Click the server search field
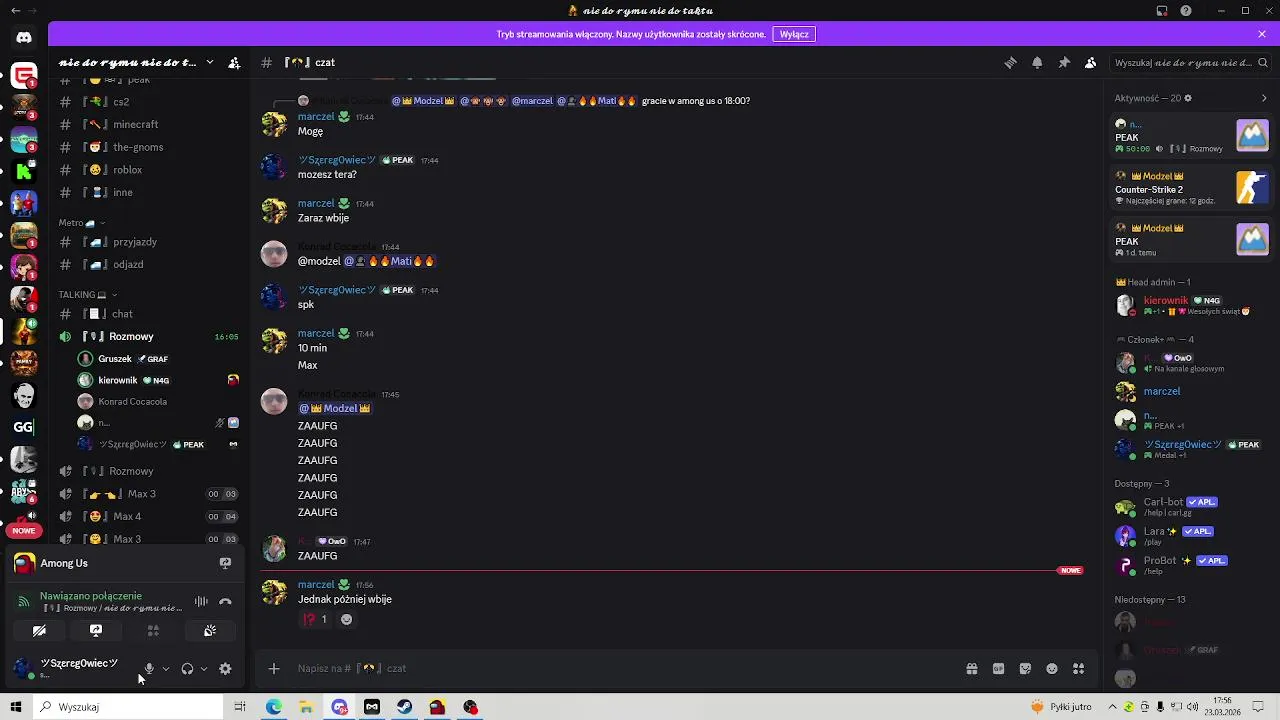1280x720 pixels. (1188, 63)
